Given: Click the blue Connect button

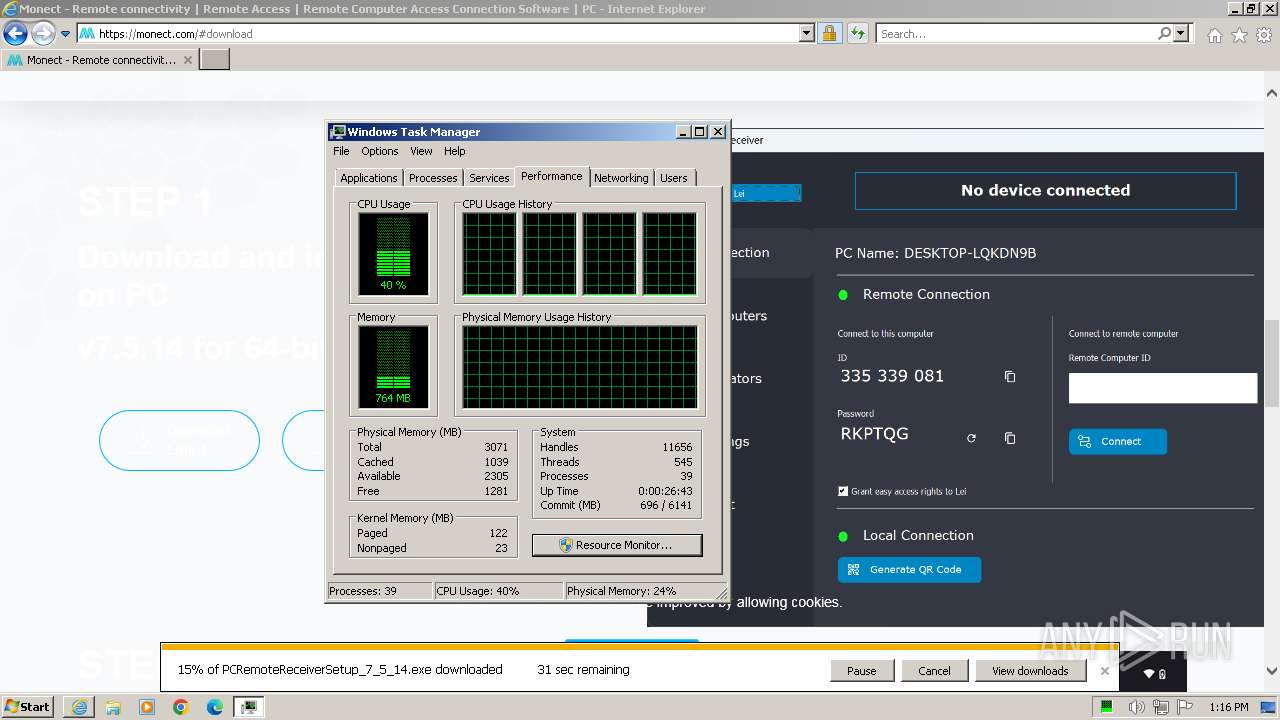Looking at the screenshot, I should coord(1117,441).
